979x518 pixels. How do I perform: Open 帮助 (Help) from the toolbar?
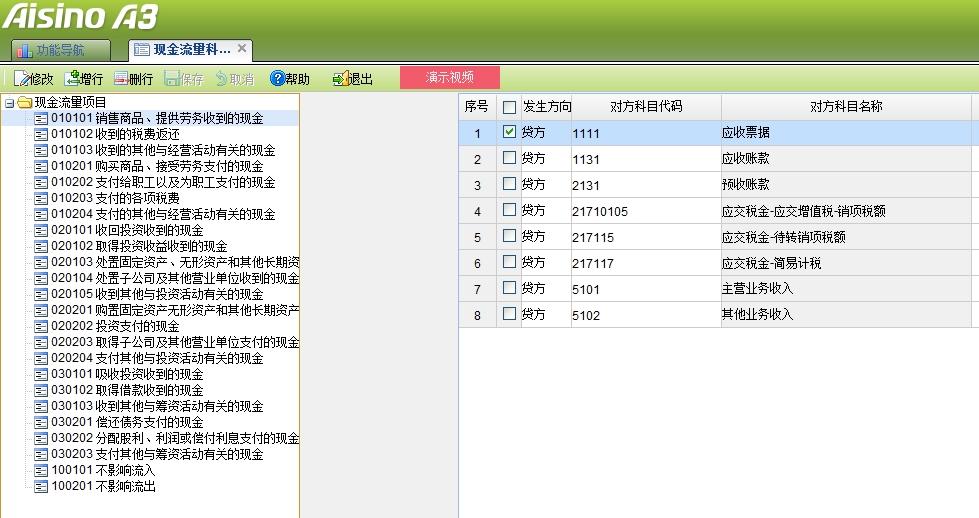click(290, 79)
